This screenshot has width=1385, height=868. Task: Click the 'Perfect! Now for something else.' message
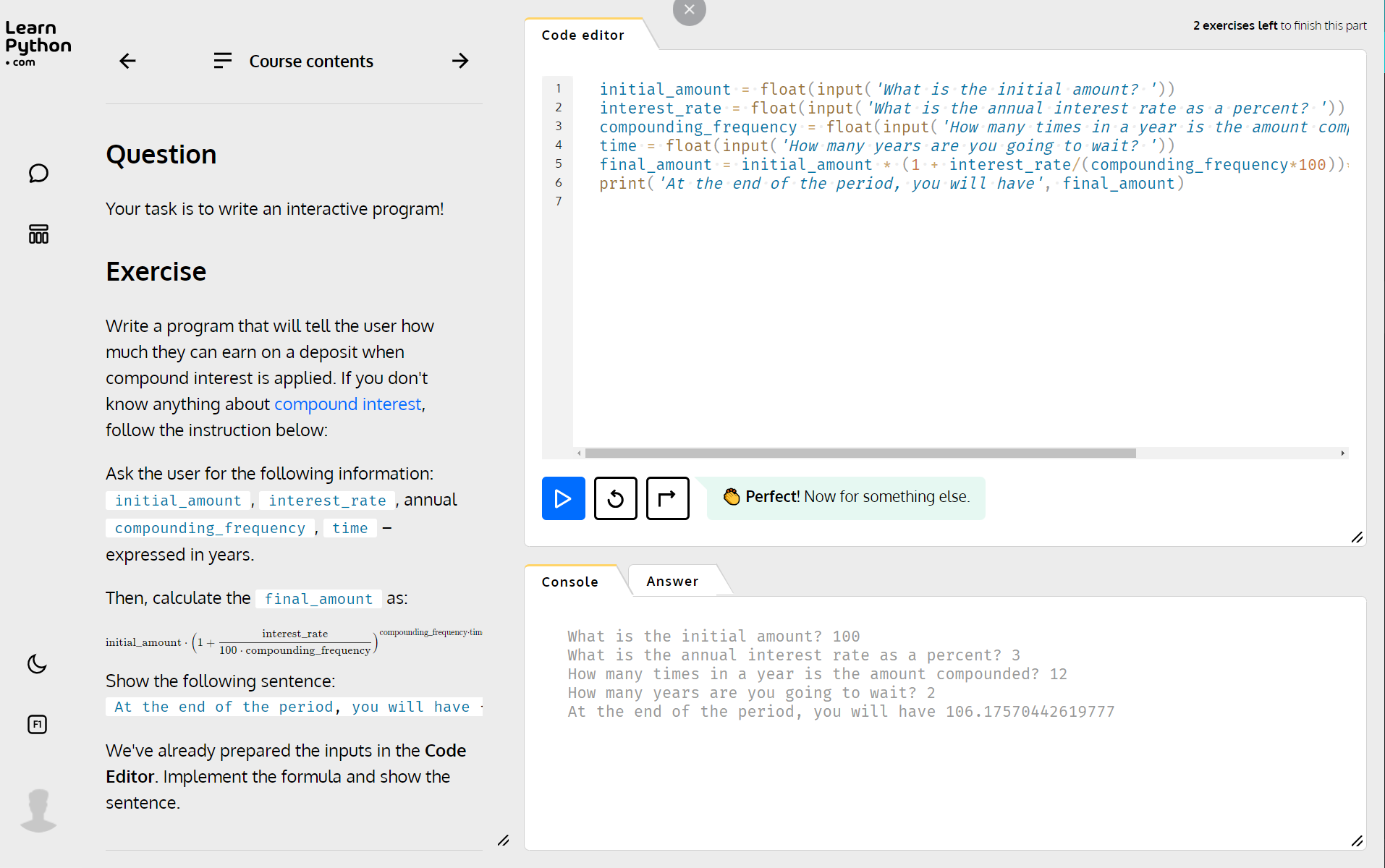pos(846,498)
